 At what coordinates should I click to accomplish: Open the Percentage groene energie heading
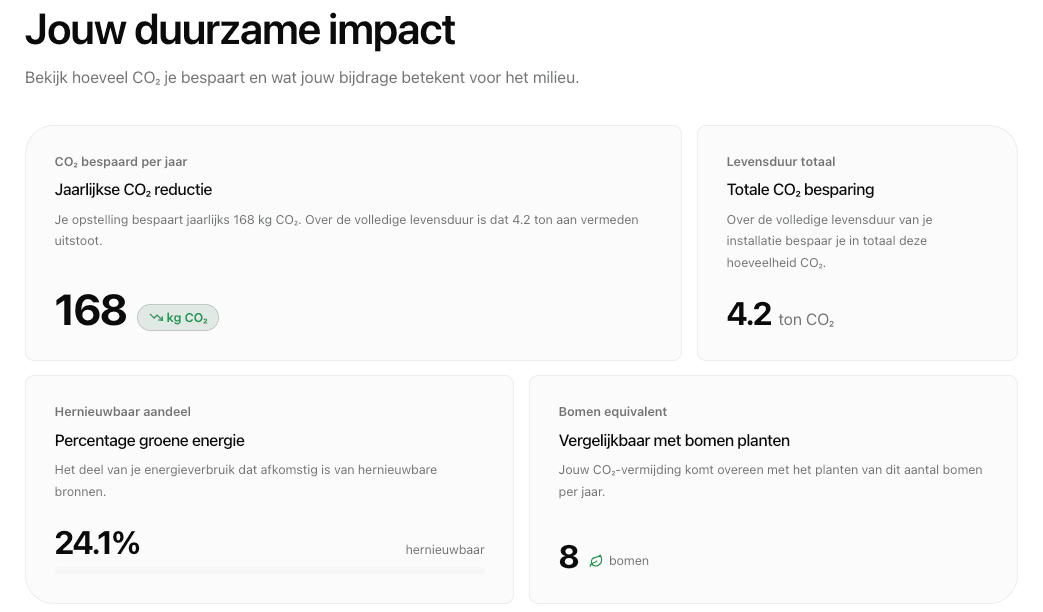coord(150,441)
